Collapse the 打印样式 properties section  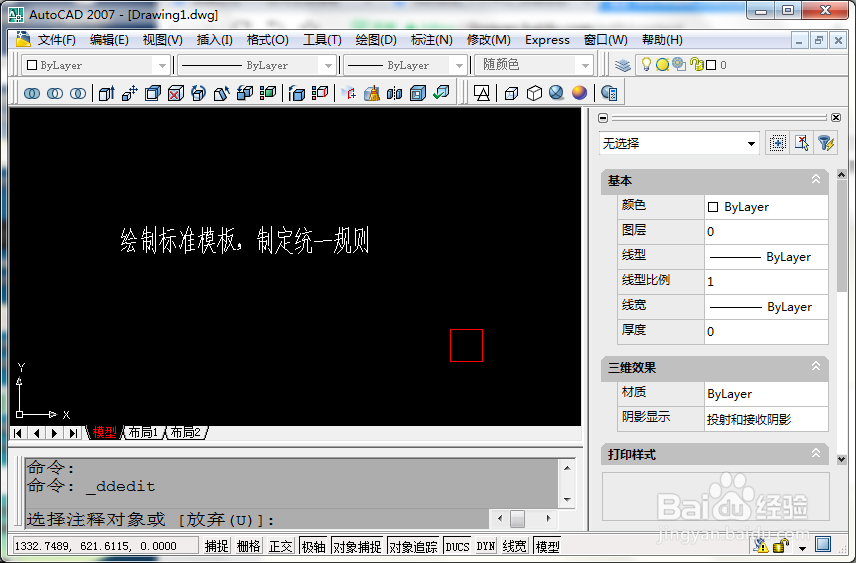coord(816,453)
